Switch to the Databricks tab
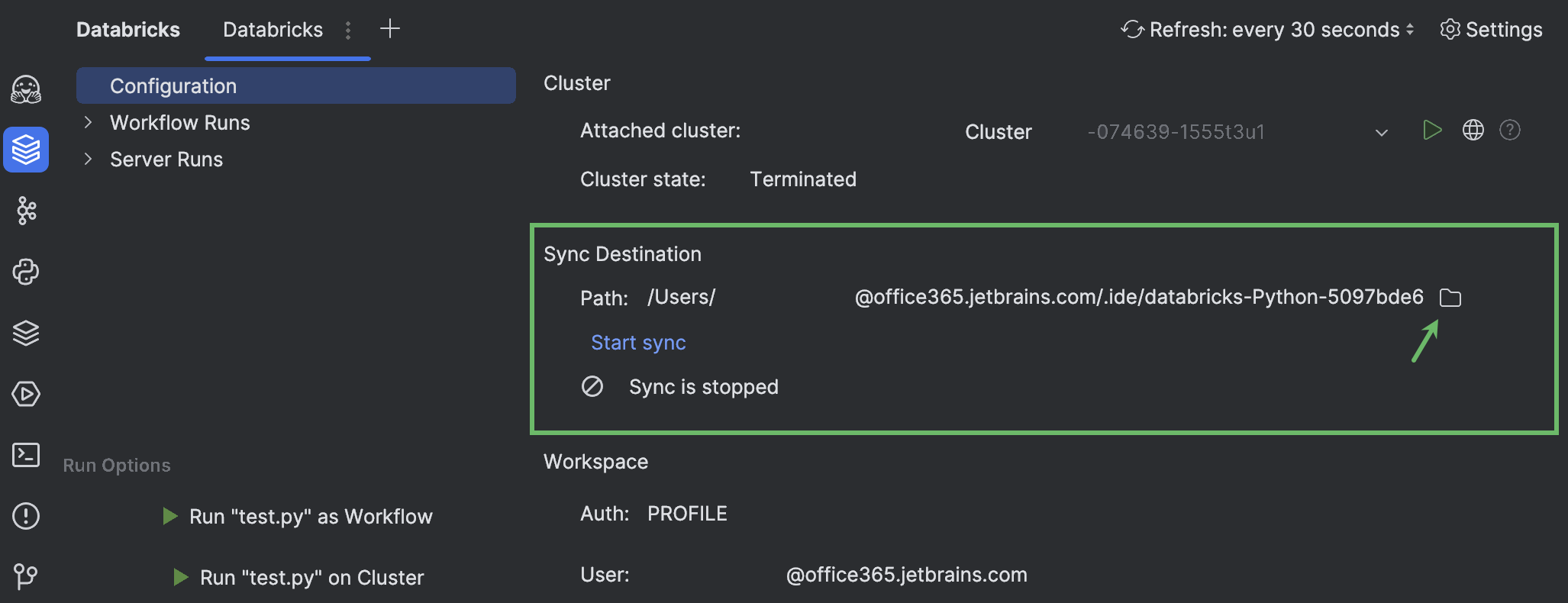Screen dimensions: 1568x603 point(272,29)
